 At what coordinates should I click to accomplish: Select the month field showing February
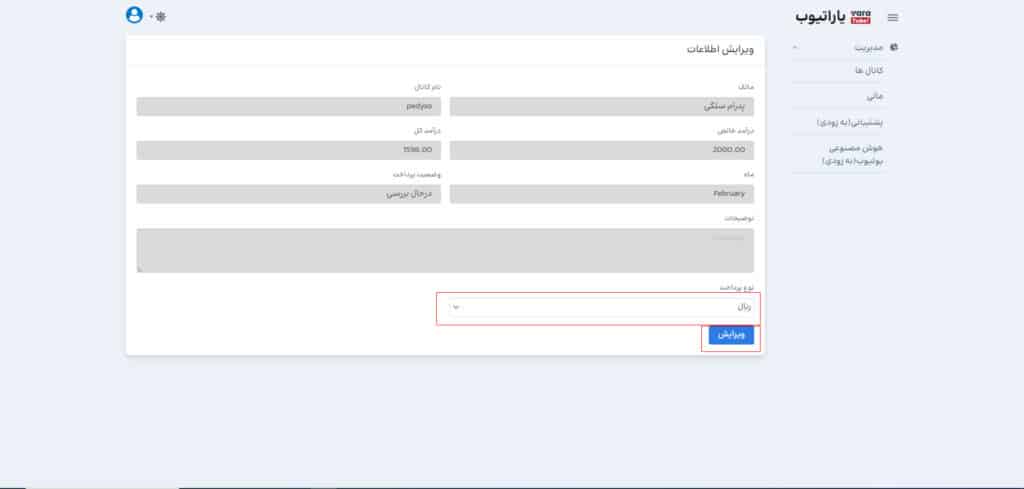click(x=601, y=194)
